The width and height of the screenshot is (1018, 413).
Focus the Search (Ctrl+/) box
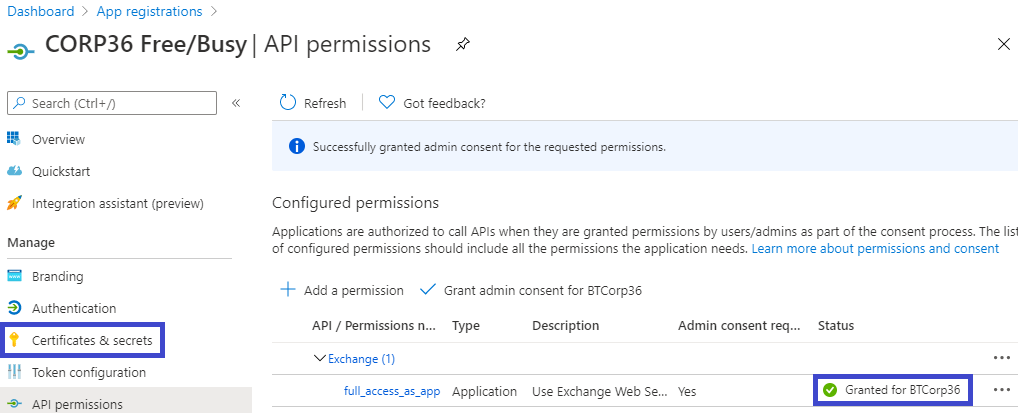112,103
